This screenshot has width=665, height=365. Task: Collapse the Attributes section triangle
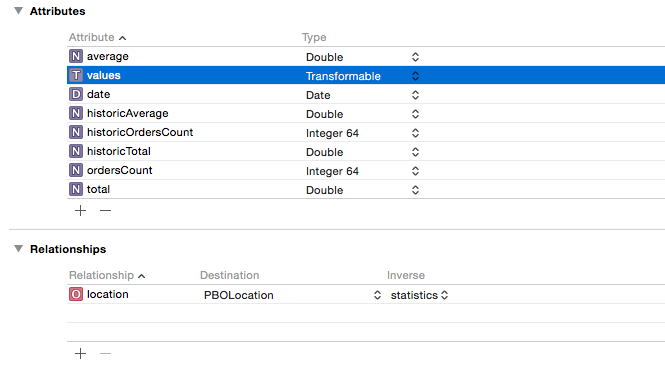coord(18,11)
